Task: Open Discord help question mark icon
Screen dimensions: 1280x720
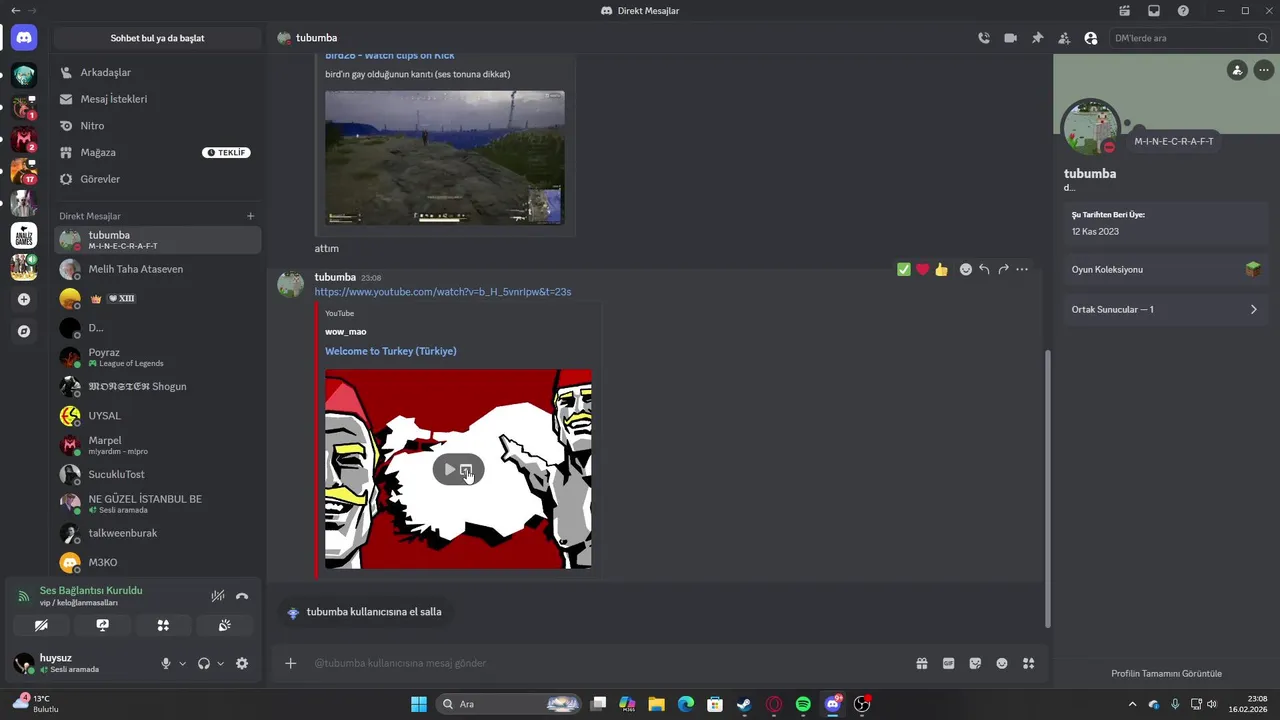Action: [x=1183, y=11]
